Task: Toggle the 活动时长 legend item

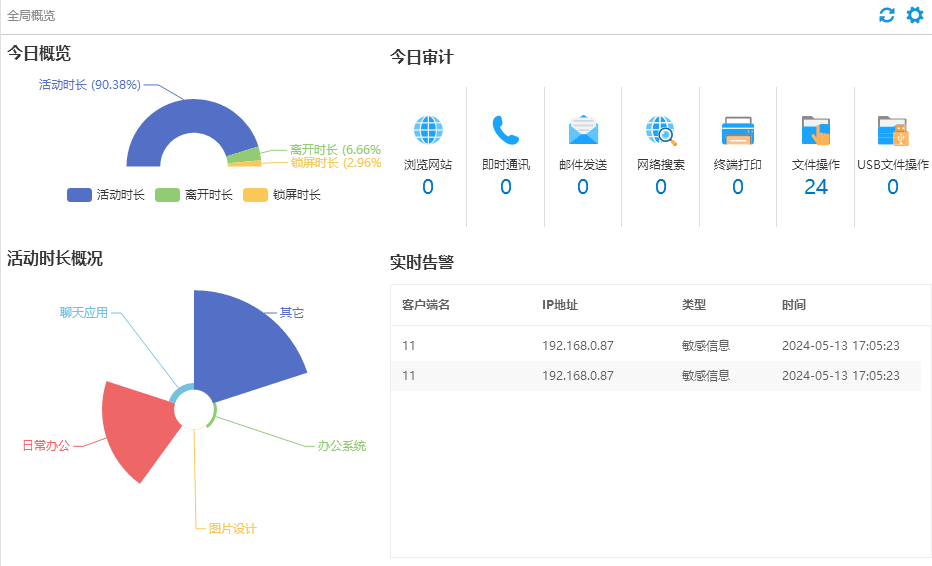Action: [x=106, y=195]
